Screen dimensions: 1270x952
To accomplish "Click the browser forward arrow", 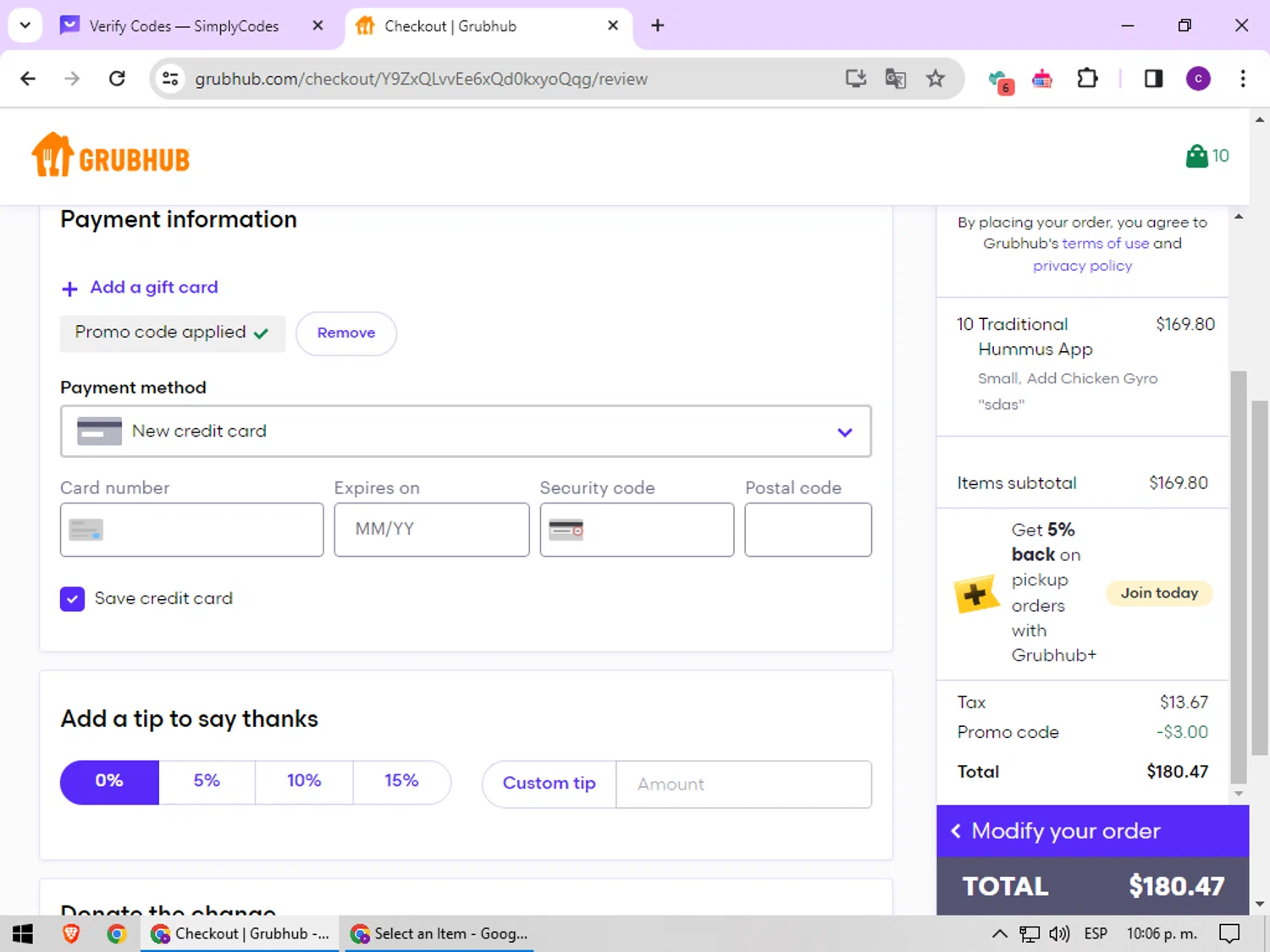I will 72,79.
